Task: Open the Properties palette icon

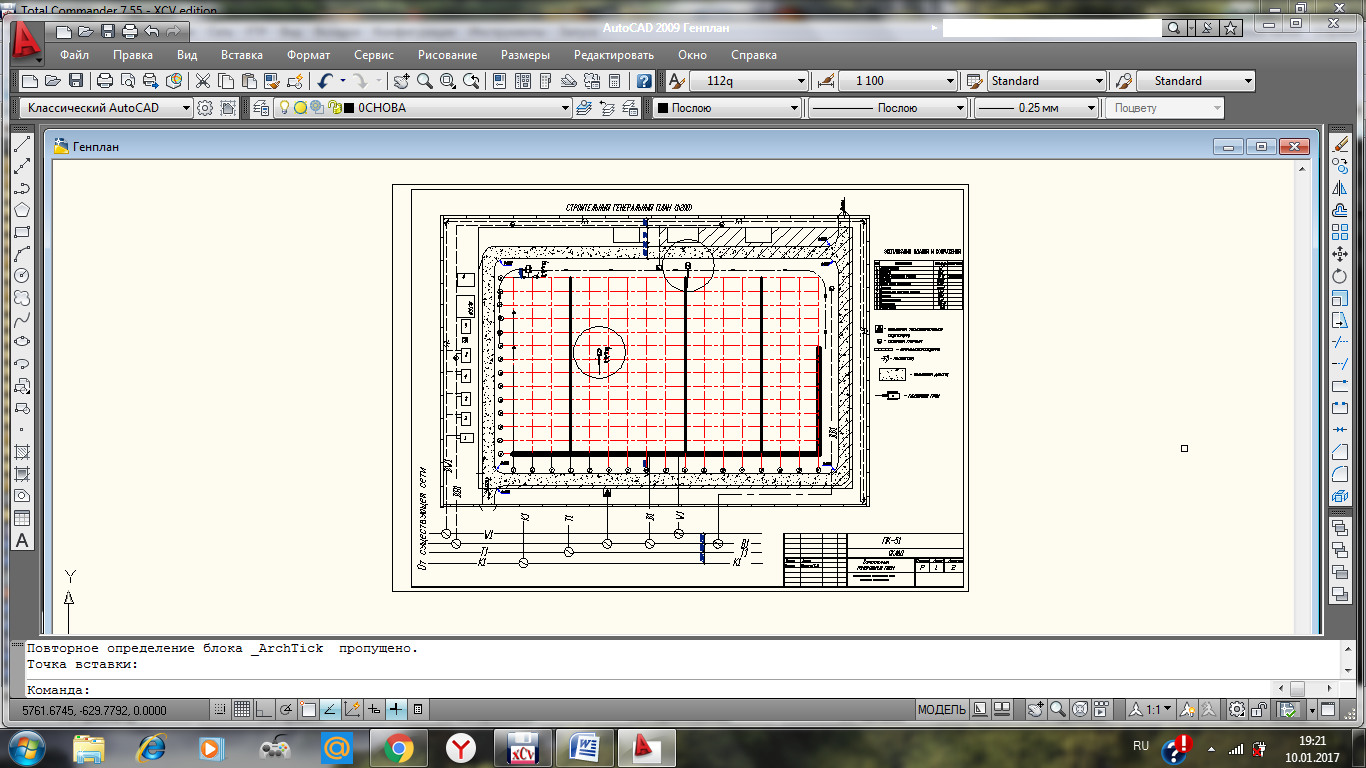Action: (x=499, y=81)
